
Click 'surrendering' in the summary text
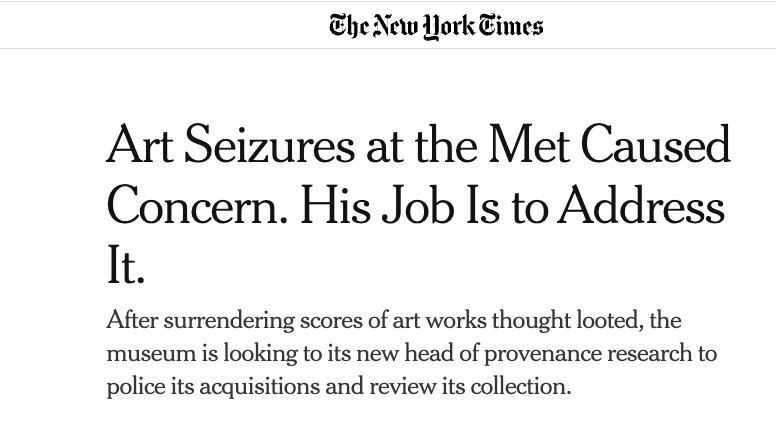click(x=229, y=321)
